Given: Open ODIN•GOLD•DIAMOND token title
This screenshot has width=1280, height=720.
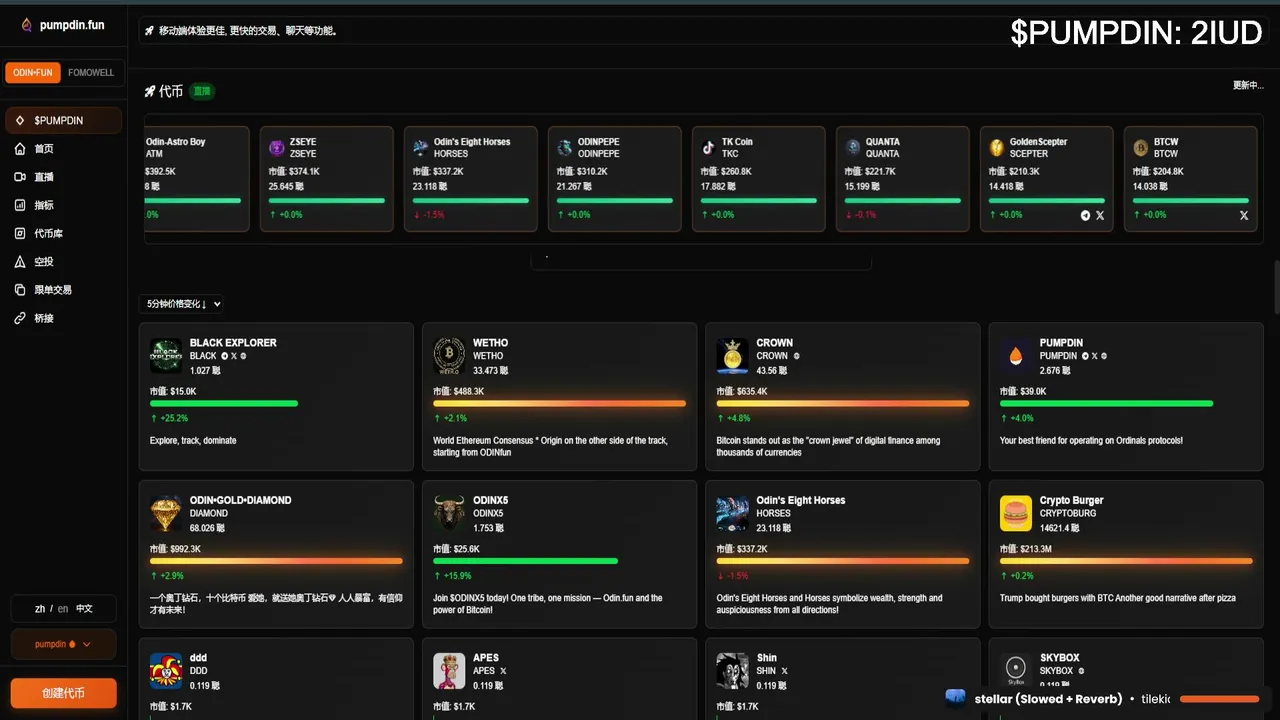Looking at the screenshot, I should (x=239, y=500).
